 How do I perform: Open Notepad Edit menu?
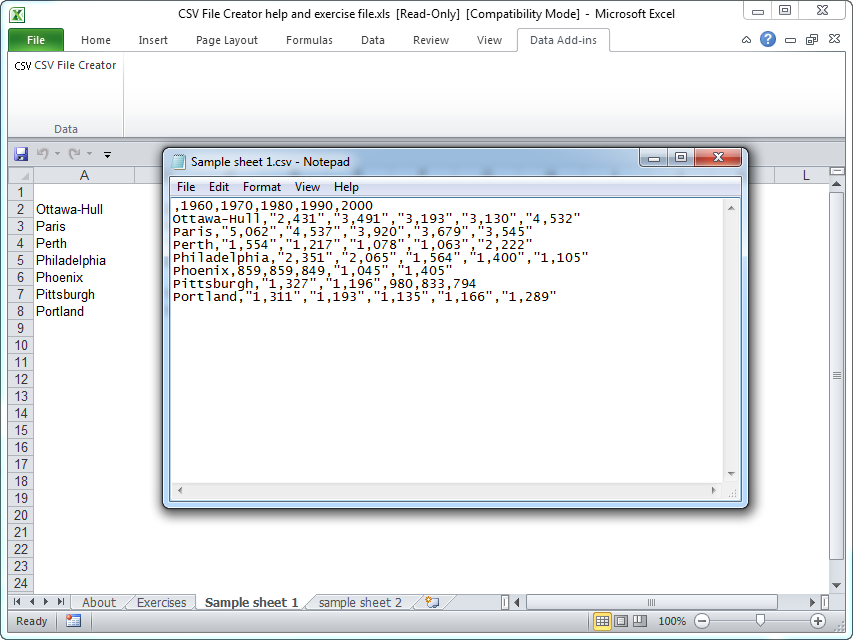coord(219,187)
